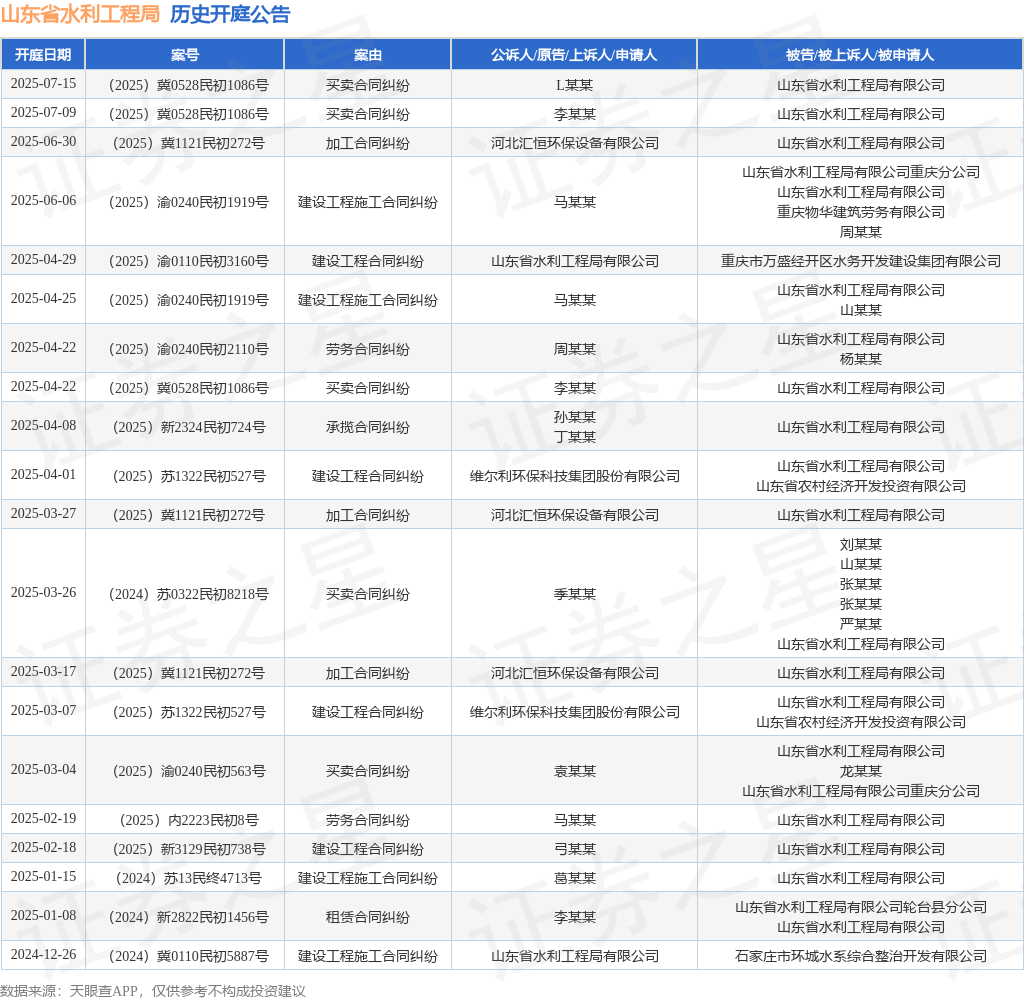This screenshot has width=1024, height=1000.
Task: Click case number 内2223民初8号
Action: [188, 820]
